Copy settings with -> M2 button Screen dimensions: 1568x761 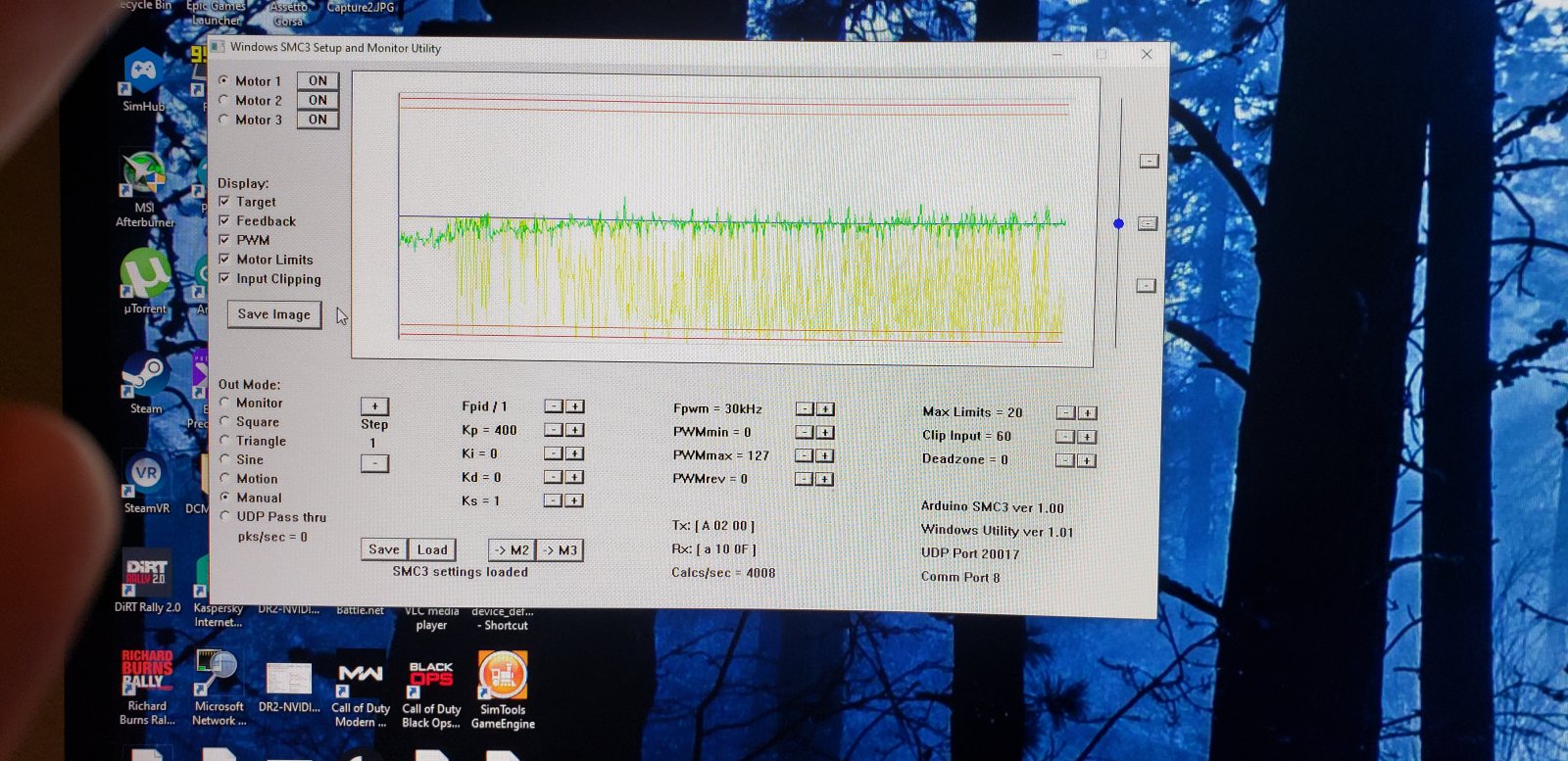point(511,550)
